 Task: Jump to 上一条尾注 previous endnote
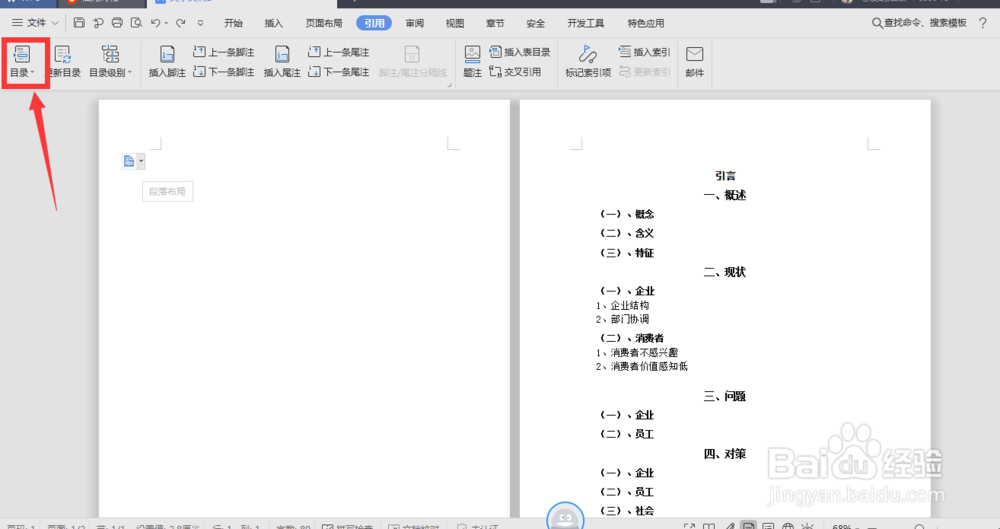(339, 52)
